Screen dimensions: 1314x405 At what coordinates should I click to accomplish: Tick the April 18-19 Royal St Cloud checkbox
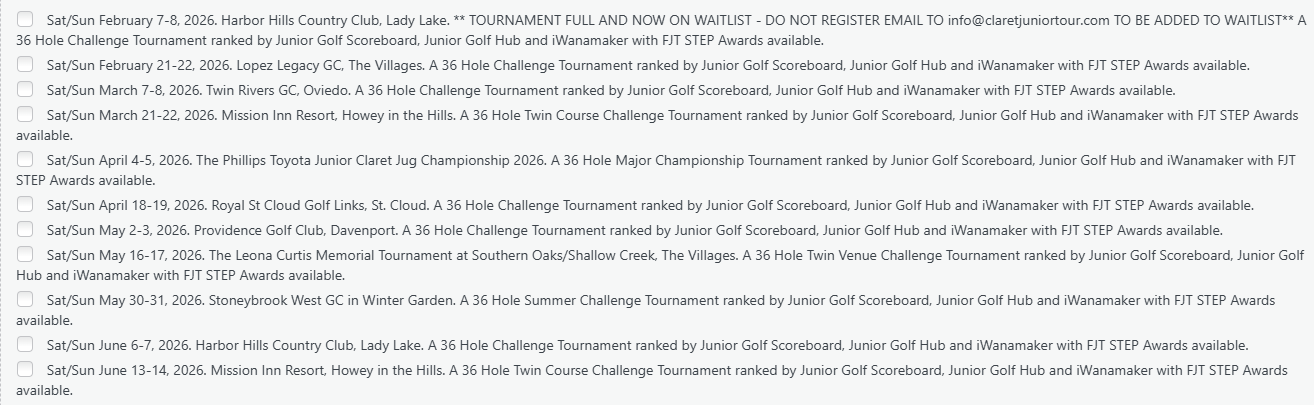[x=25, y=205]
